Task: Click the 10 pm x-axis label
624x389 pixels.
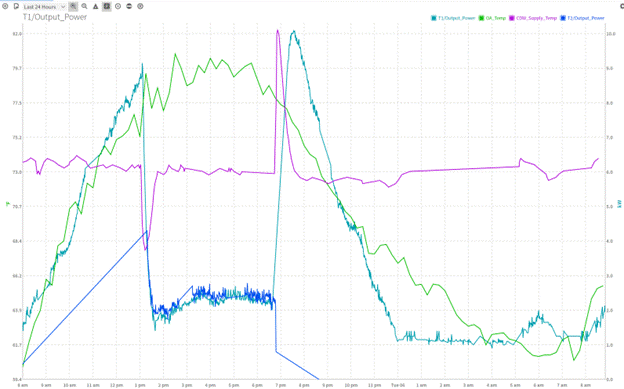Action: pos(351,385)
